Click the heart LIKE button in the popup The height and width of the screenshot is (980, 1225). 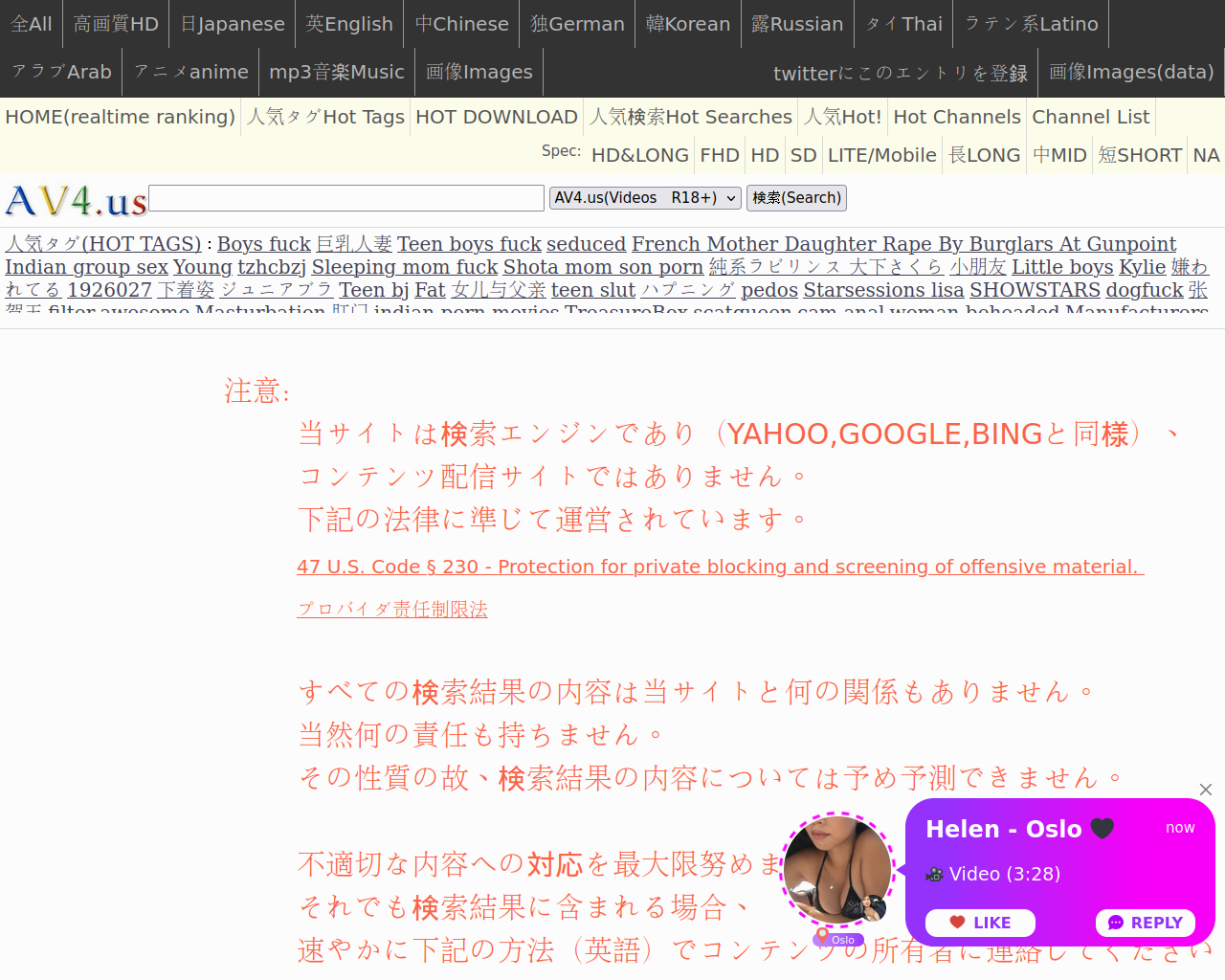980,923
